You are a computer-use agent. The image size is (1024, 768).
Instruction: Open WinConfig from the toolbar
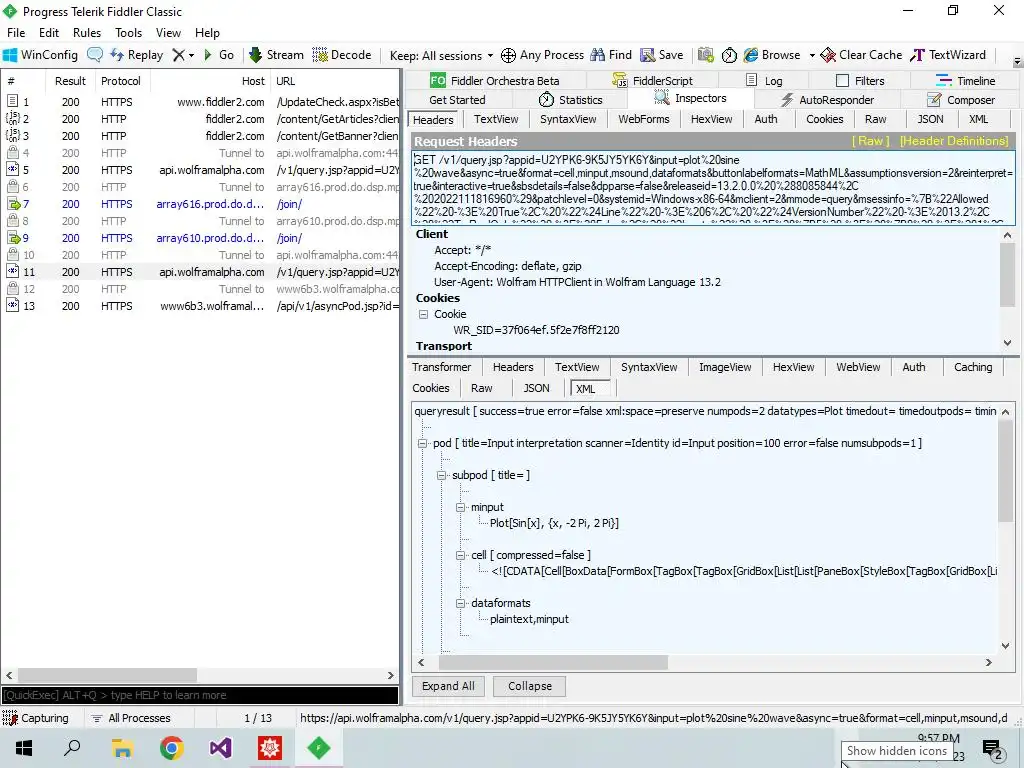(x=40, y=55)
